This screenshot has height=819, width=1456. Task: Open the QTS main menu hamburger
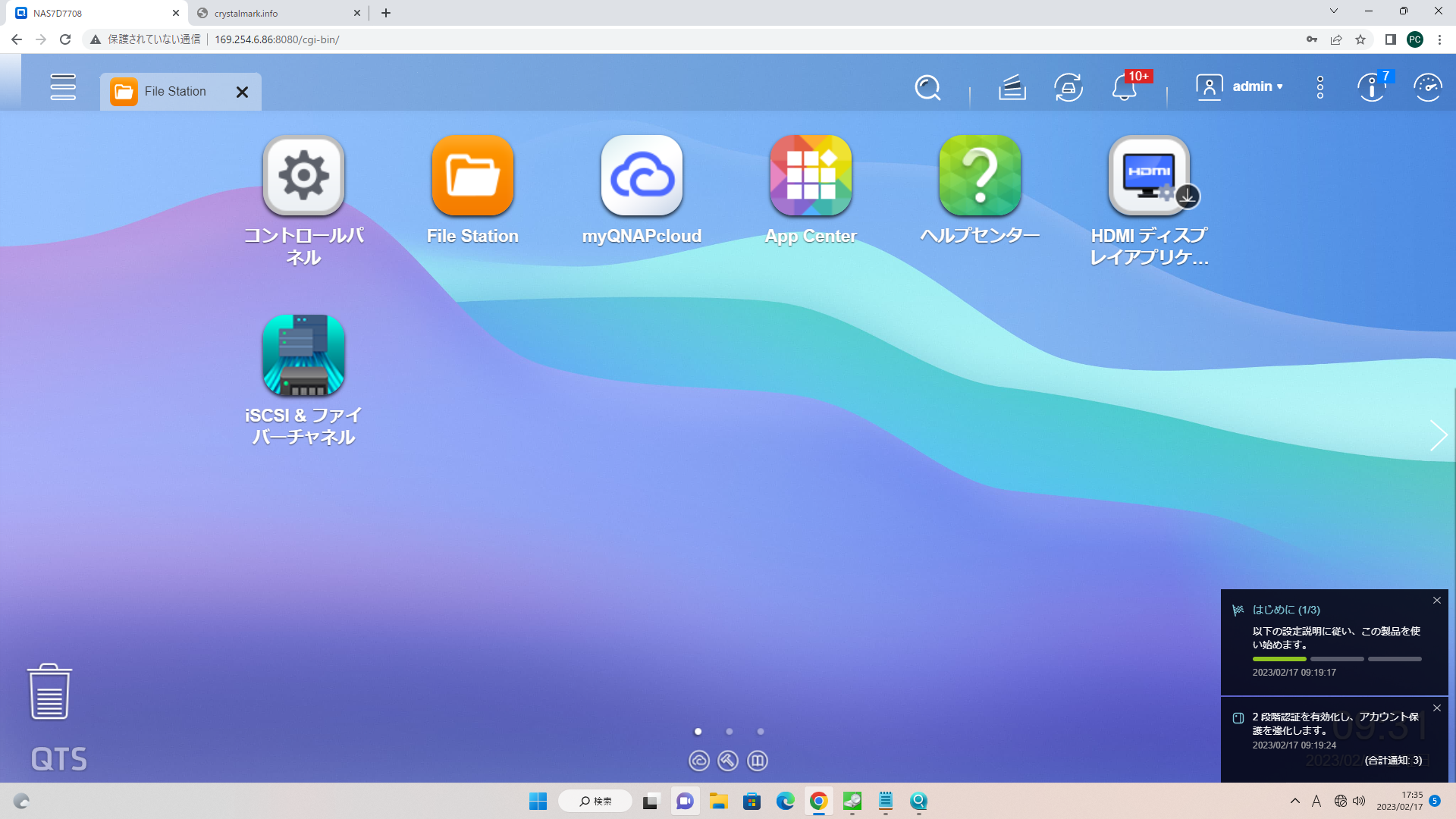pyautogui.click(x=63, y=87)
